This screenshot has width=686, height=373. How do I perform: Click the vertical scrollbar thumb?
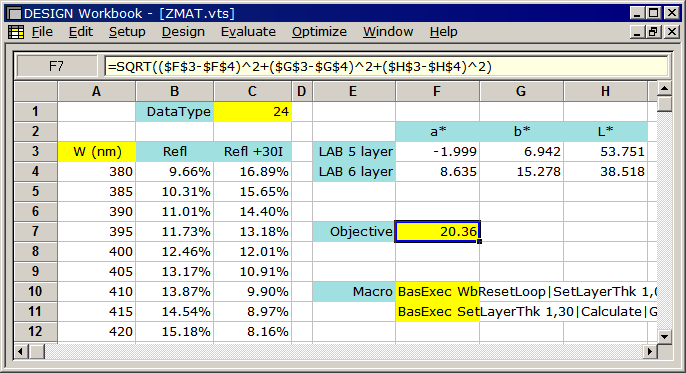point(665,105)
